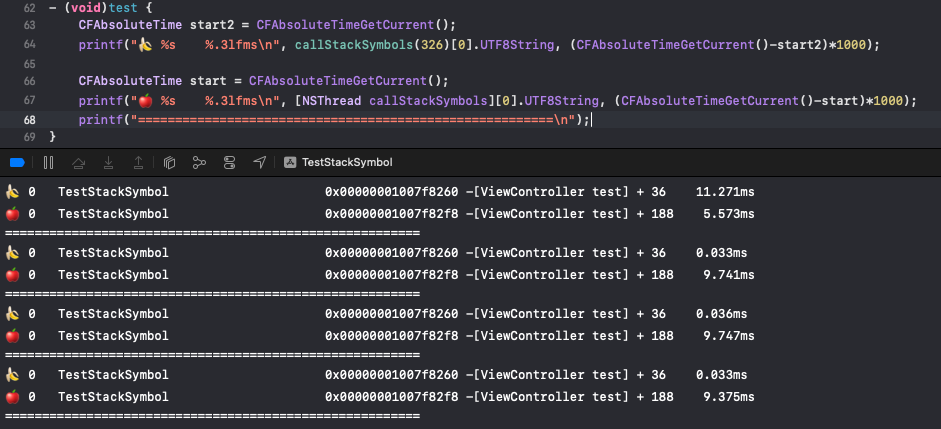This screenshot has width=941, height=429.
Task: Click NSThread on line 67
Action: [332, 101]
